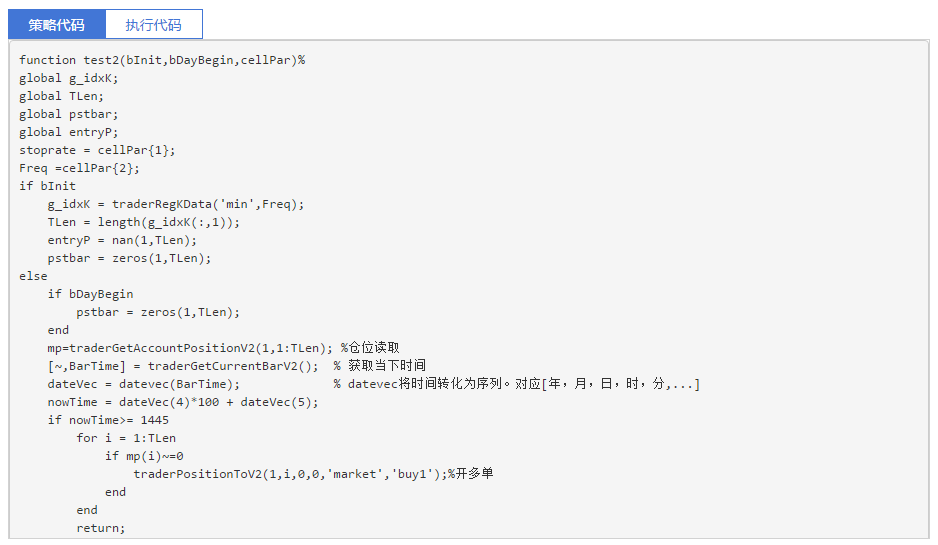
Task: Place cursor on 'if bInit' line
Action: (47, 186)
